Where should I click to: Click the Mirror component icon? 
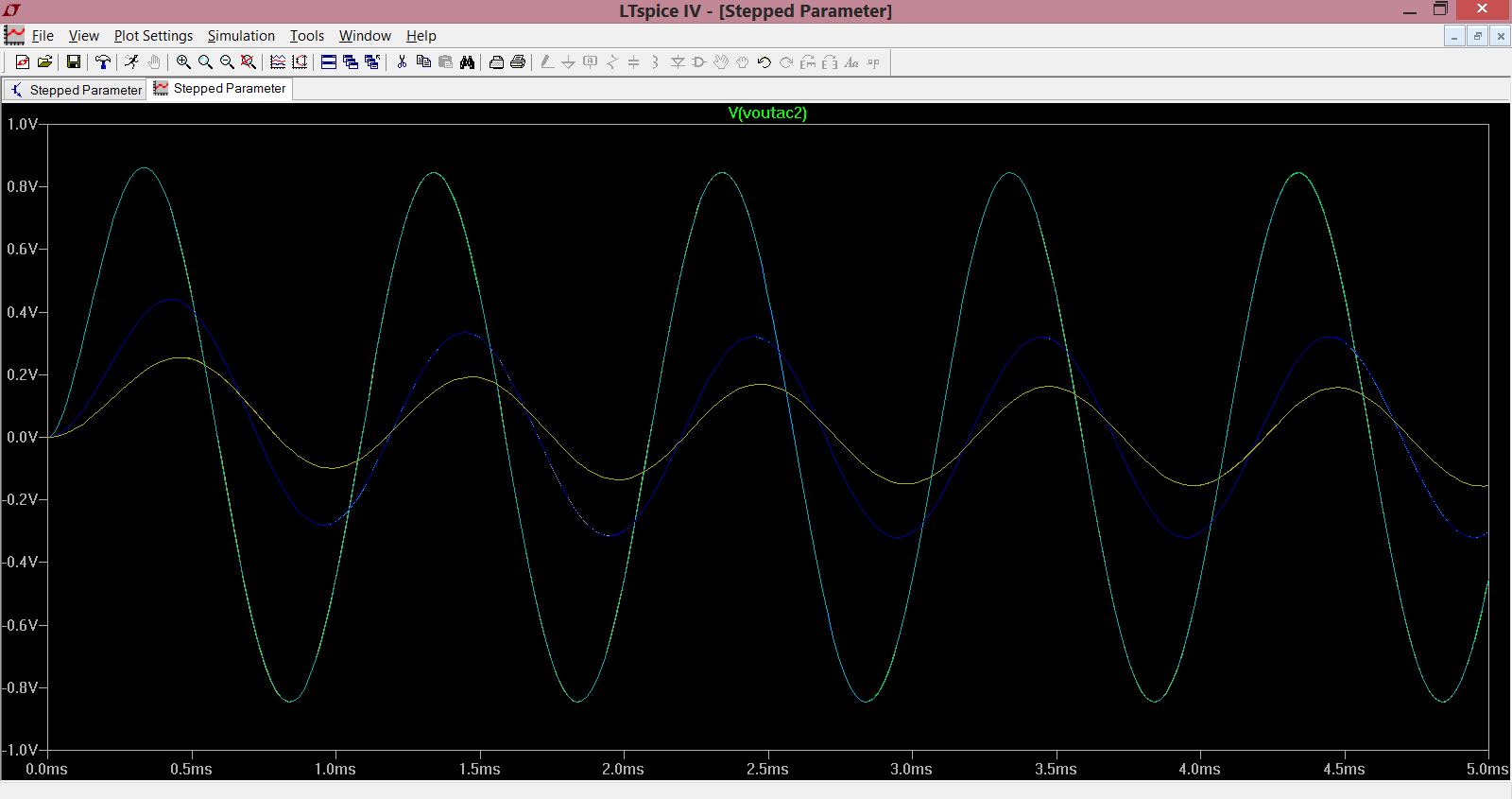coord(830,62)
